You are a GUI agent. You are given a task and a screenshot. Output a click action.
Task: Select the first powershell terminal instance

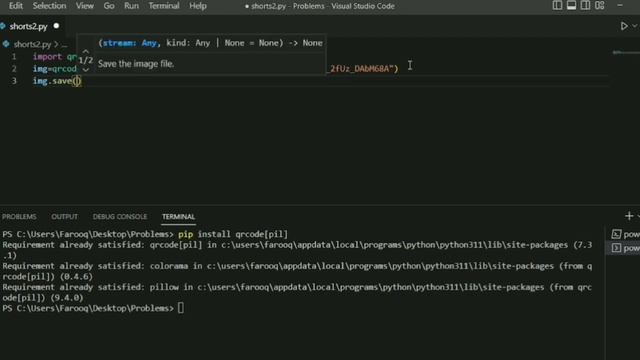click(625, 234)
